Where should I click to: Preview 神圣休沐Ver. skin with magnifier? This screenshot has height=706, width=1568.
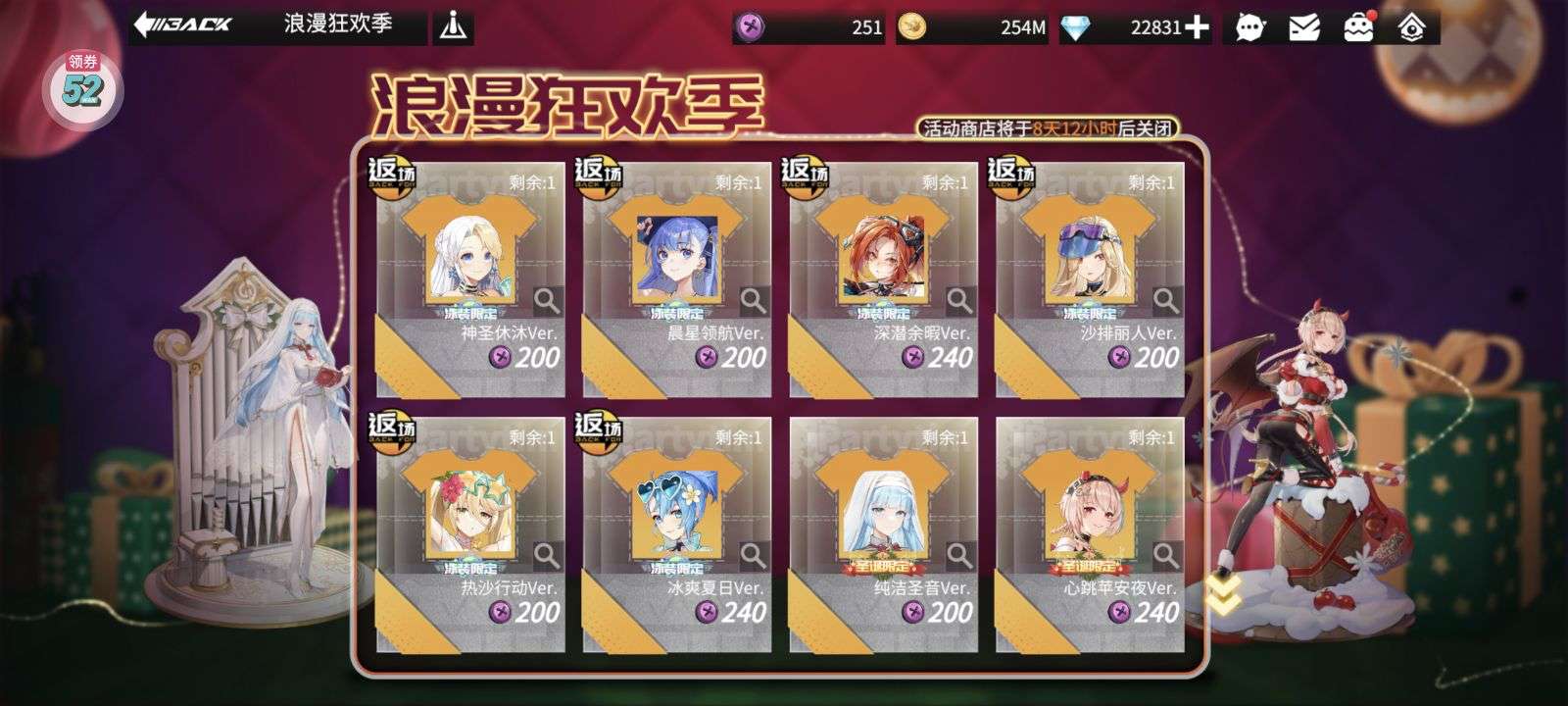point(547,298)
